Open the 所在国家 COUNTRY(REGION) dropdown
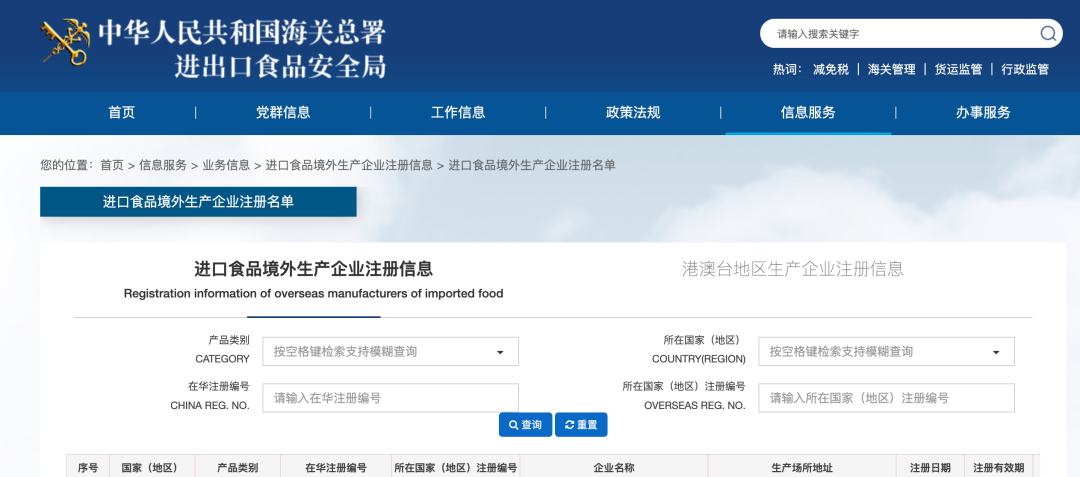The height and width of the screenshot is (477, 1080). pos(886,352)
